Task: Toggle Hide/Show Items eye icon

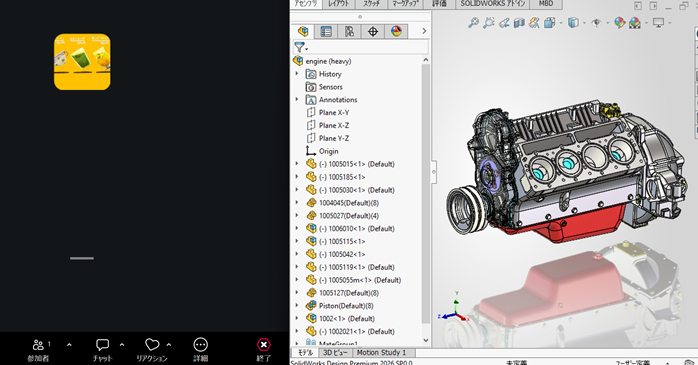Action: (x=596, y=22)
